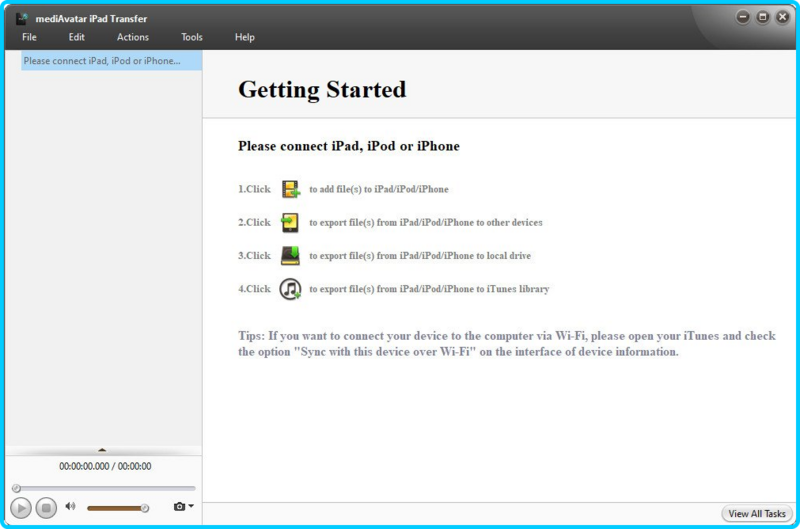Image resolution: width=800 pixels, height=529 pixels.
Task: Click 'to add file(s) to iPad/iPod/iPhone' text
Action: click(x=379, y=189)
